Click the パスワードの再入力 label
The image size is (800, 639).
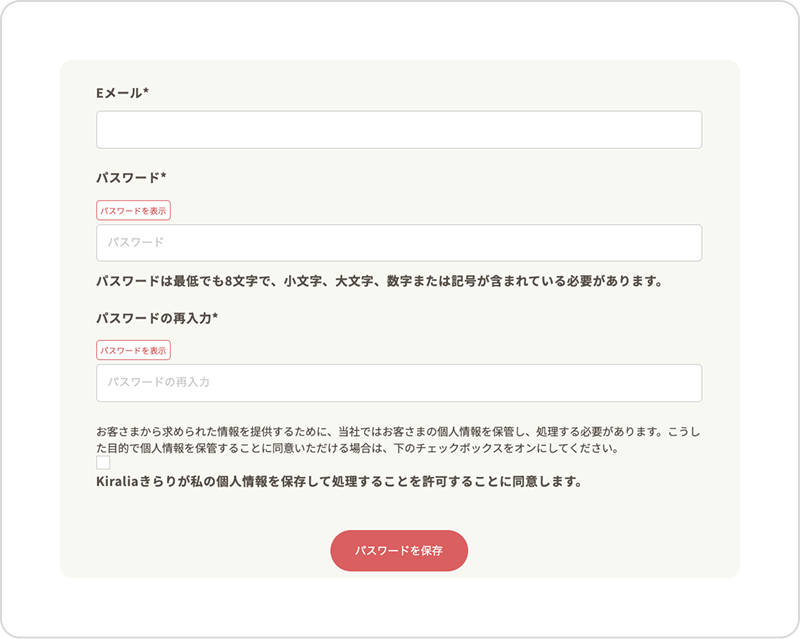point(157,318)
